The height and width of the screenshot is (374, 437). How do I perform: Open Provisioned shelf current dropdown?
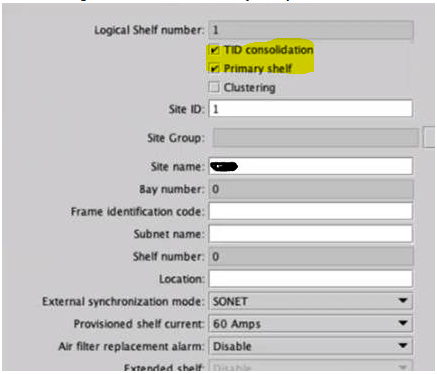tap(311, 324)
